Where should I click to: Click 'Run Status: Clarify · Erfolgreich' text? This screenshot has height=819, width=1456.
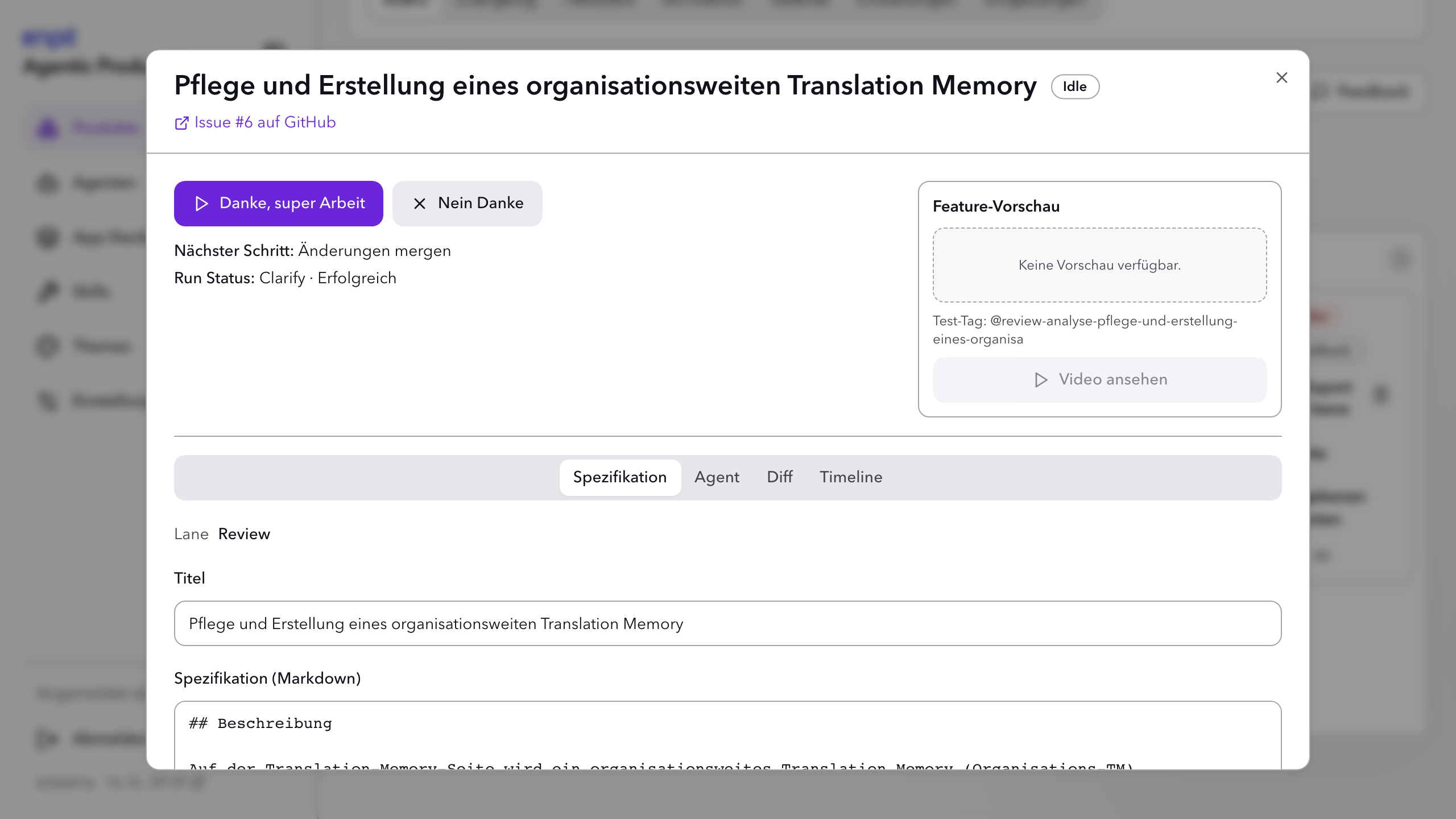(x=285, y=278)
